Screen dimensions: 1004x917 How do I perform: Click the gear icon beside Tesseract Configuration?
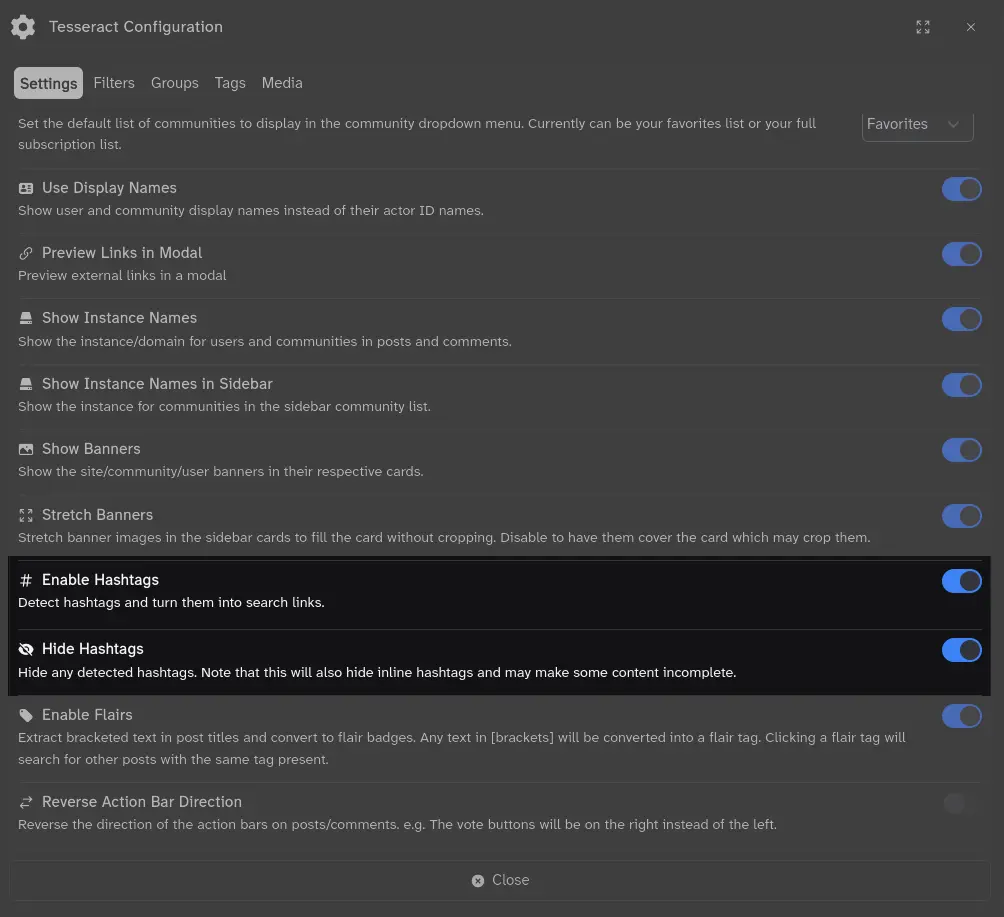tap(23, 27)
